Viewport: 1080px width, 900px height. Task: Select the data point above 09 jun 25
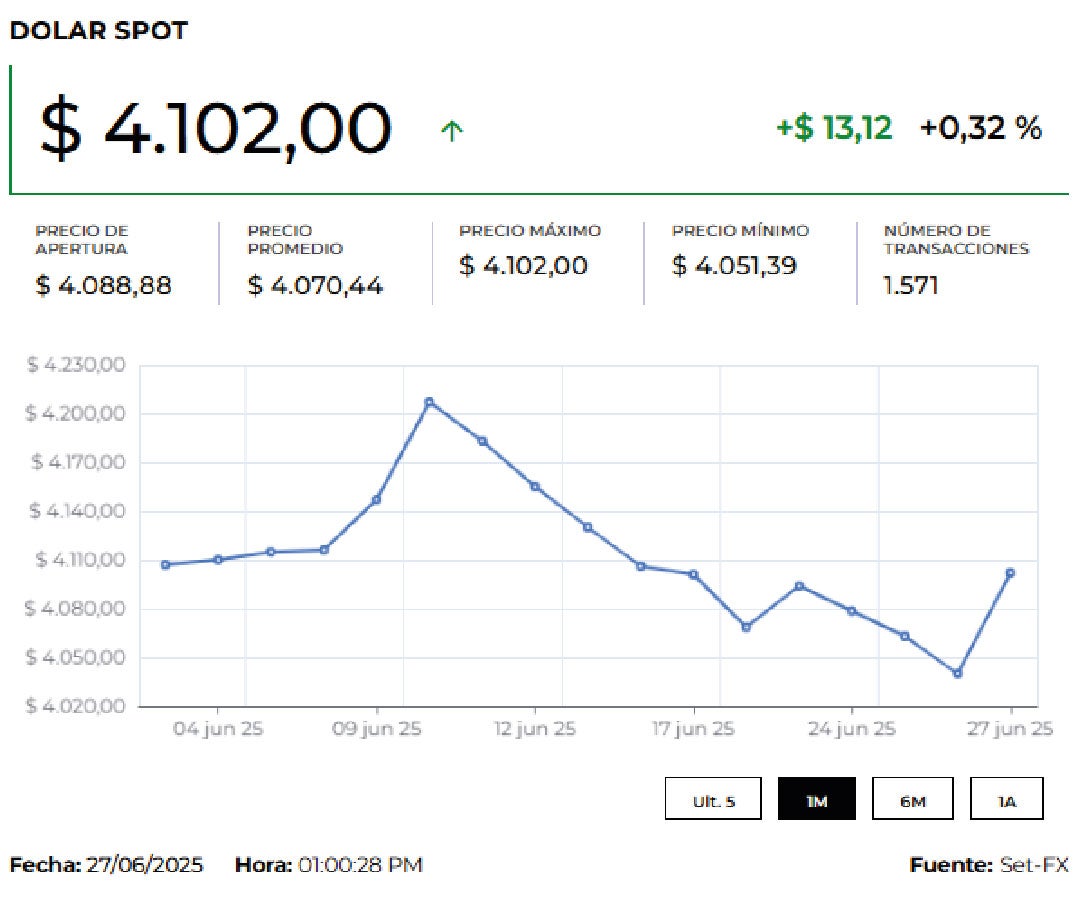tap(376, 500)
